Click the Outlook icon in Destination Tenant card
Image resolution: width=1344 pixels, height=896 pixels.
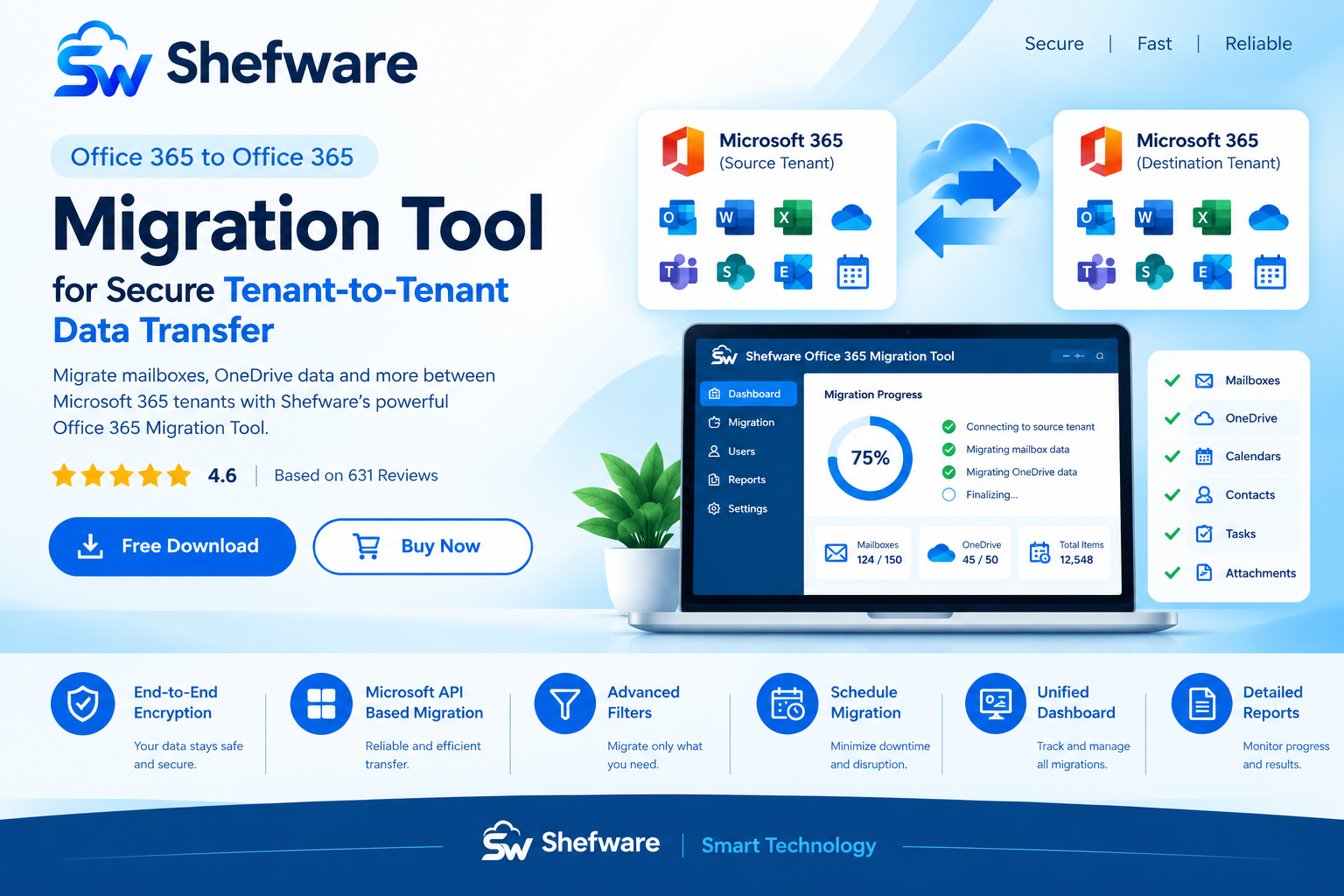1095,218
